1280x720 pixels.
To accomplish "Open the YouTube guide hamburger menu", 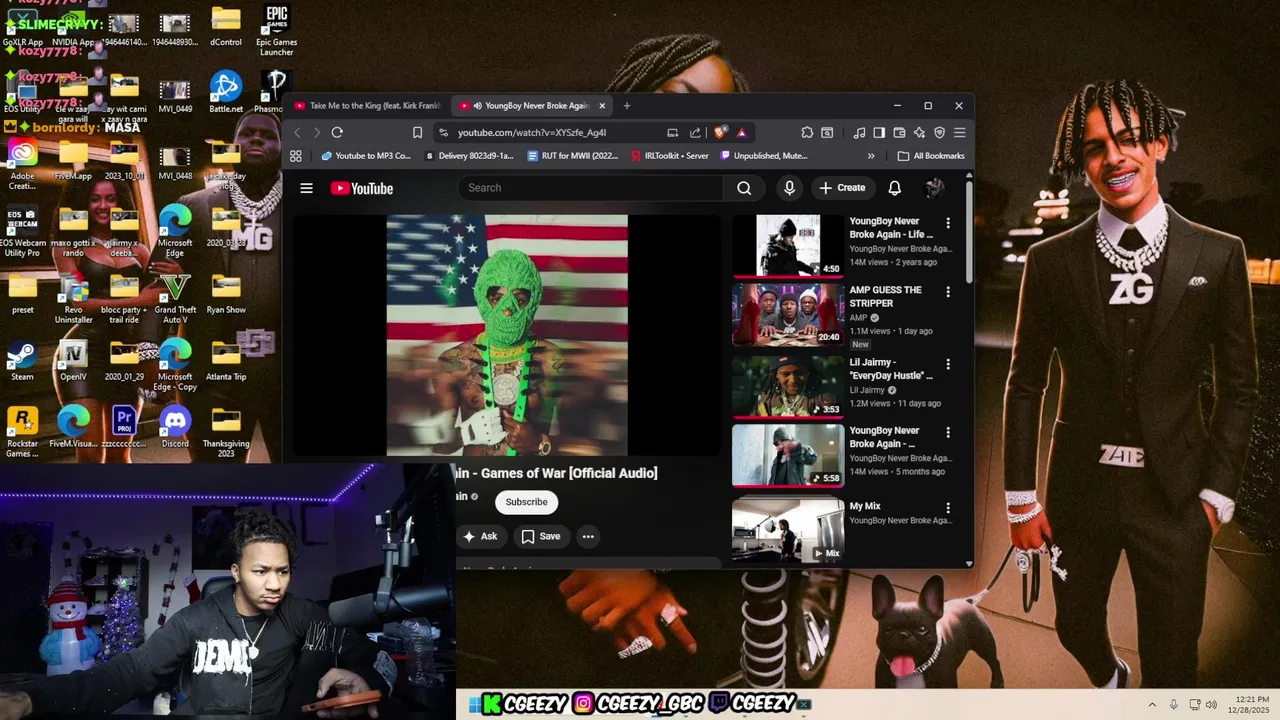I will 307,188.
